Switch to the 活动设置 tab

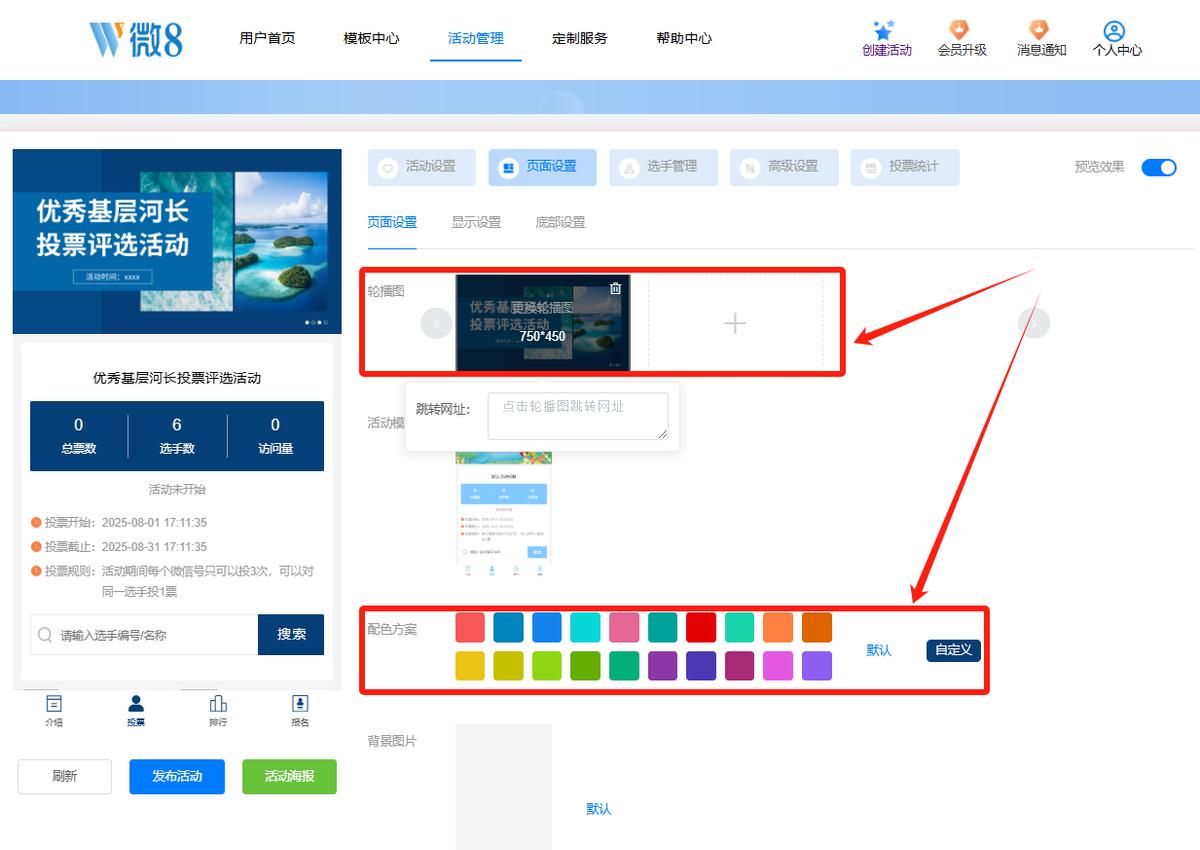click(x=422, y=167)
